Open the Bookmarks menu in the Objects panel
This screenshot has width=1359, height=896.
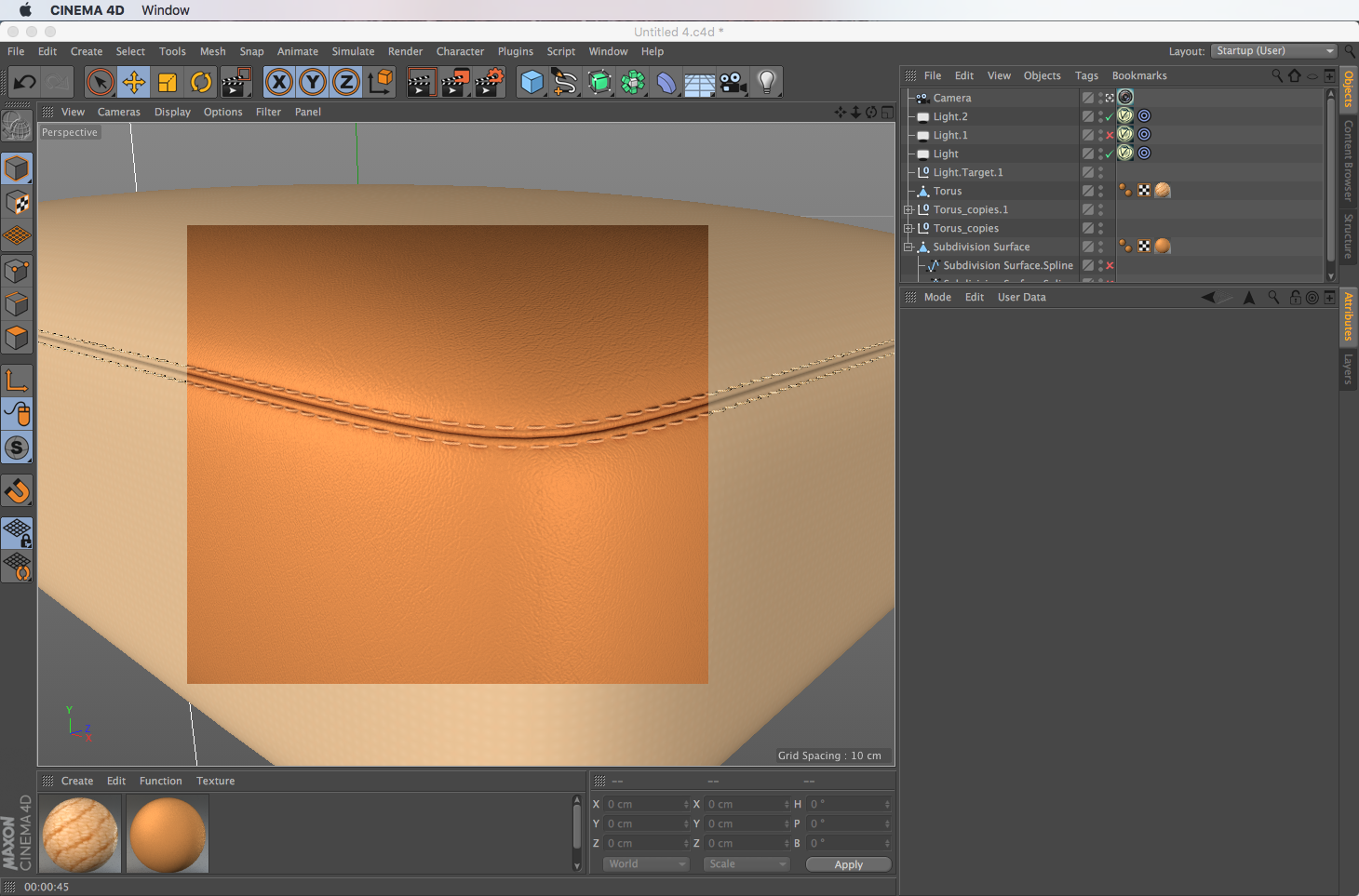coord(1138,76)
